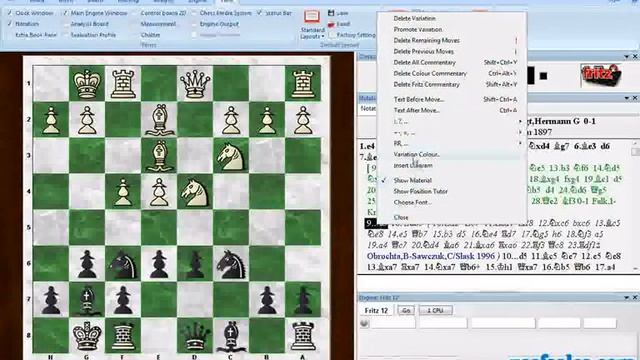The image size is (640, 360).
Task: Select the black queen on d8
Action: click(x=195, y=336)
